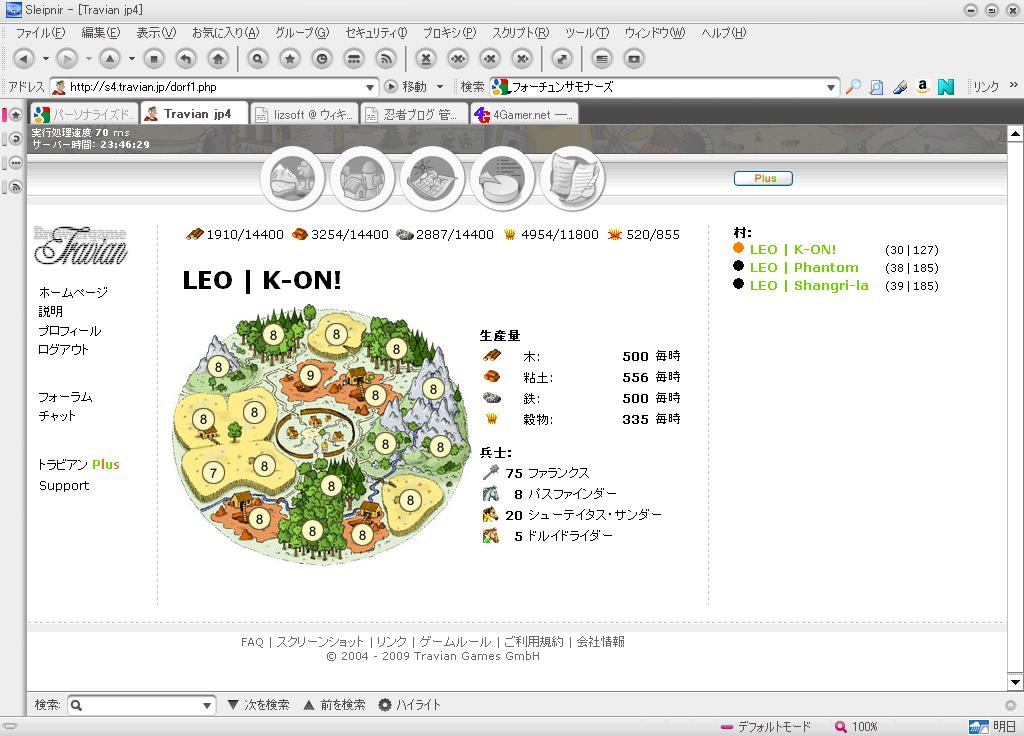This screenshot has width=1024, height=736.
Task: Open Travian map icon
Action: coord(432,178)
